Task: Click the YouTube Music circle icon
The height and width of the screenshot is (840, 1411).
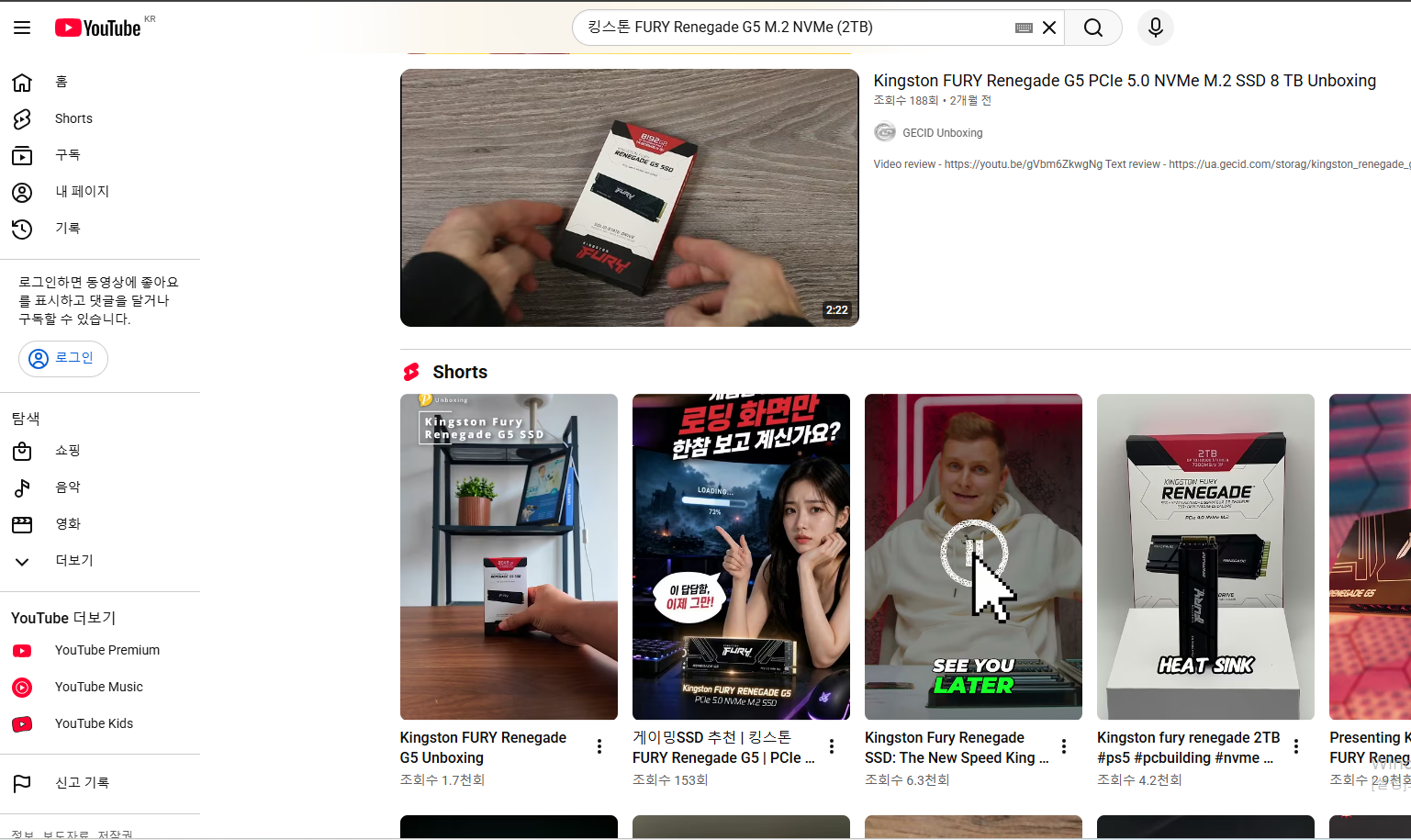Action: (22, 688)
